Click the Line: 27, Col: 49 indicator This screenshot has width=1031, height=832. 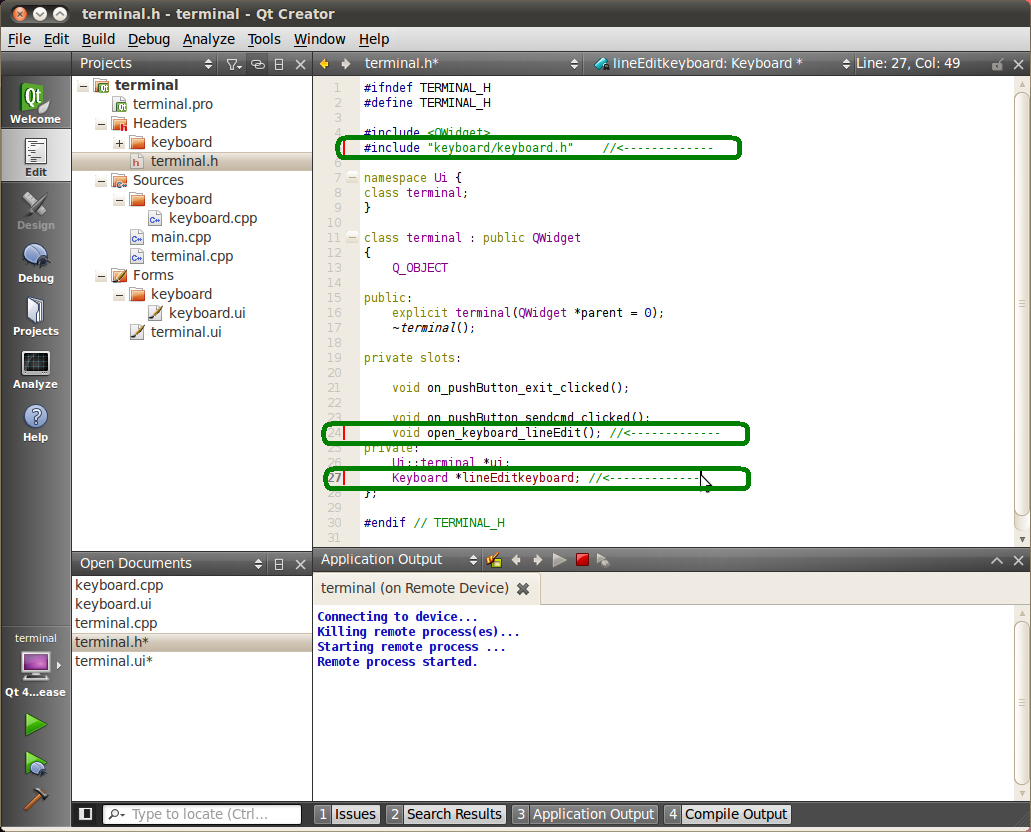click(907, 64)
